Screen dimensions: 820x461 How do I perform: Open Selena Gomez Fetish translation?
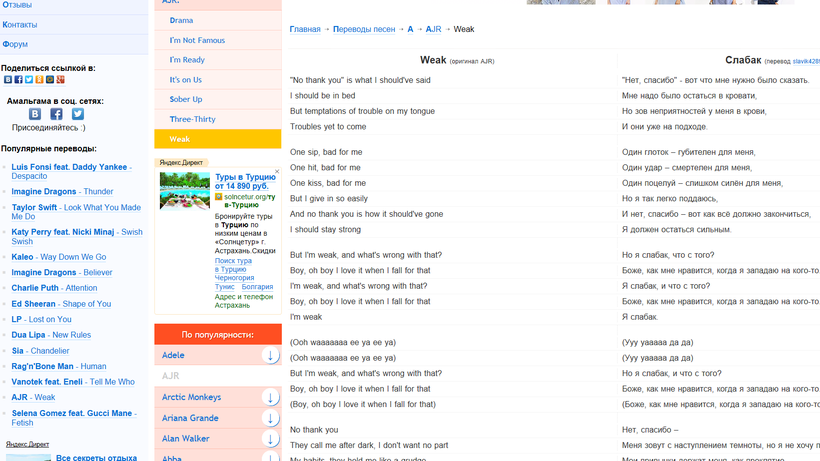(74, 418)
